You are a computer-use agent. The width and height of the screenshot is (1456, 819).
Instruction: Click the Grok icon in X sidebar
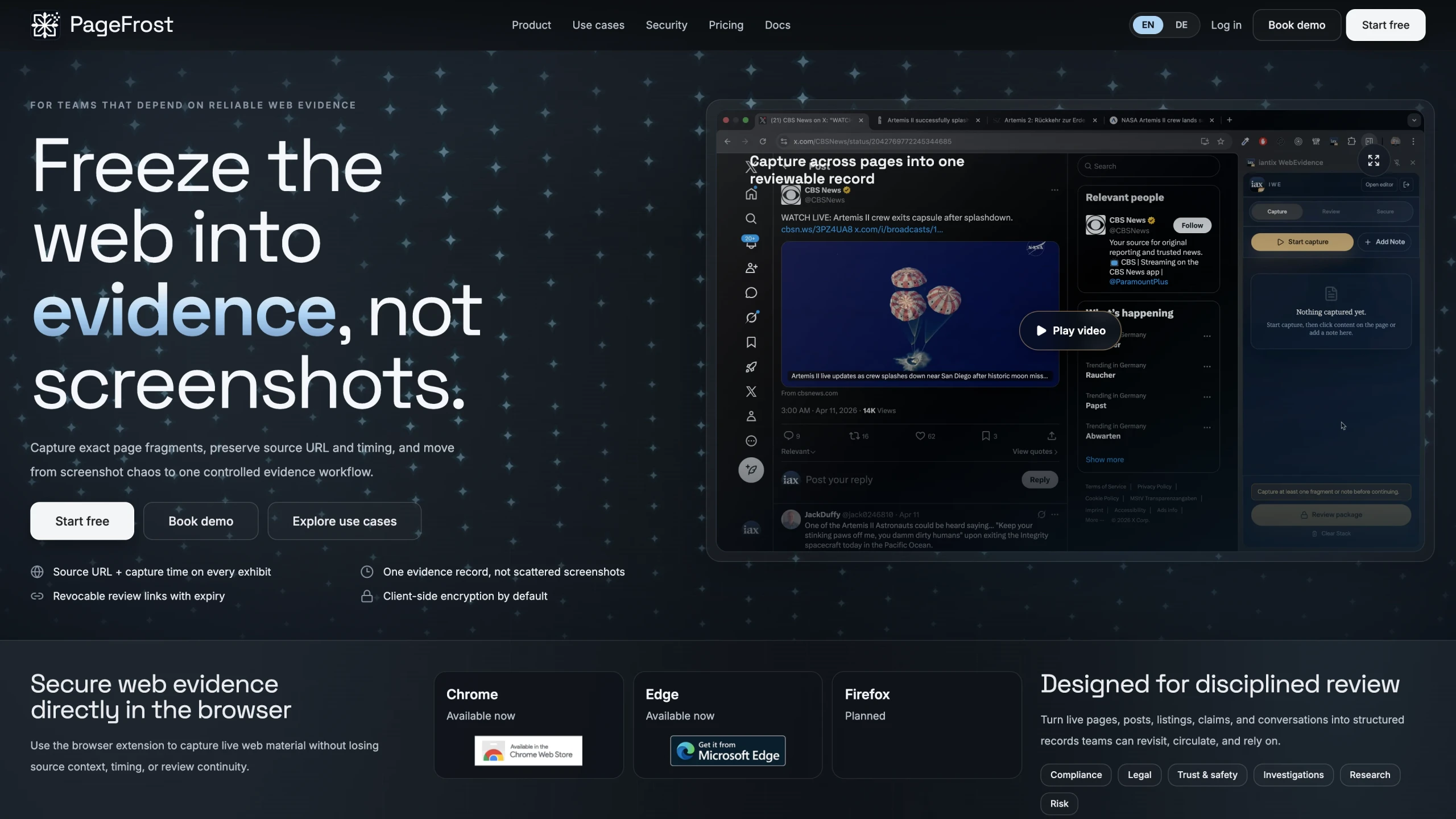[751, 317]
